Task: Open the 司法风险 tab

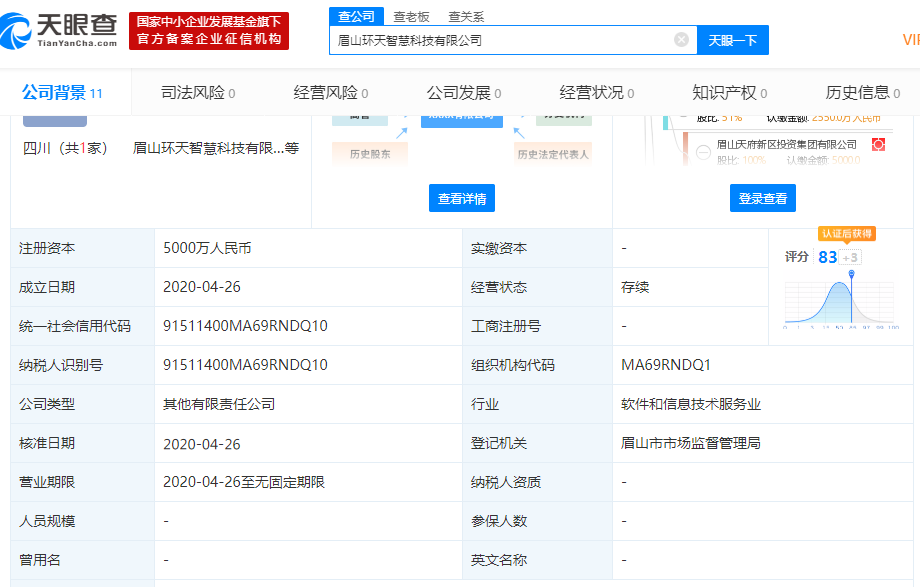Action: click(198, 93)
